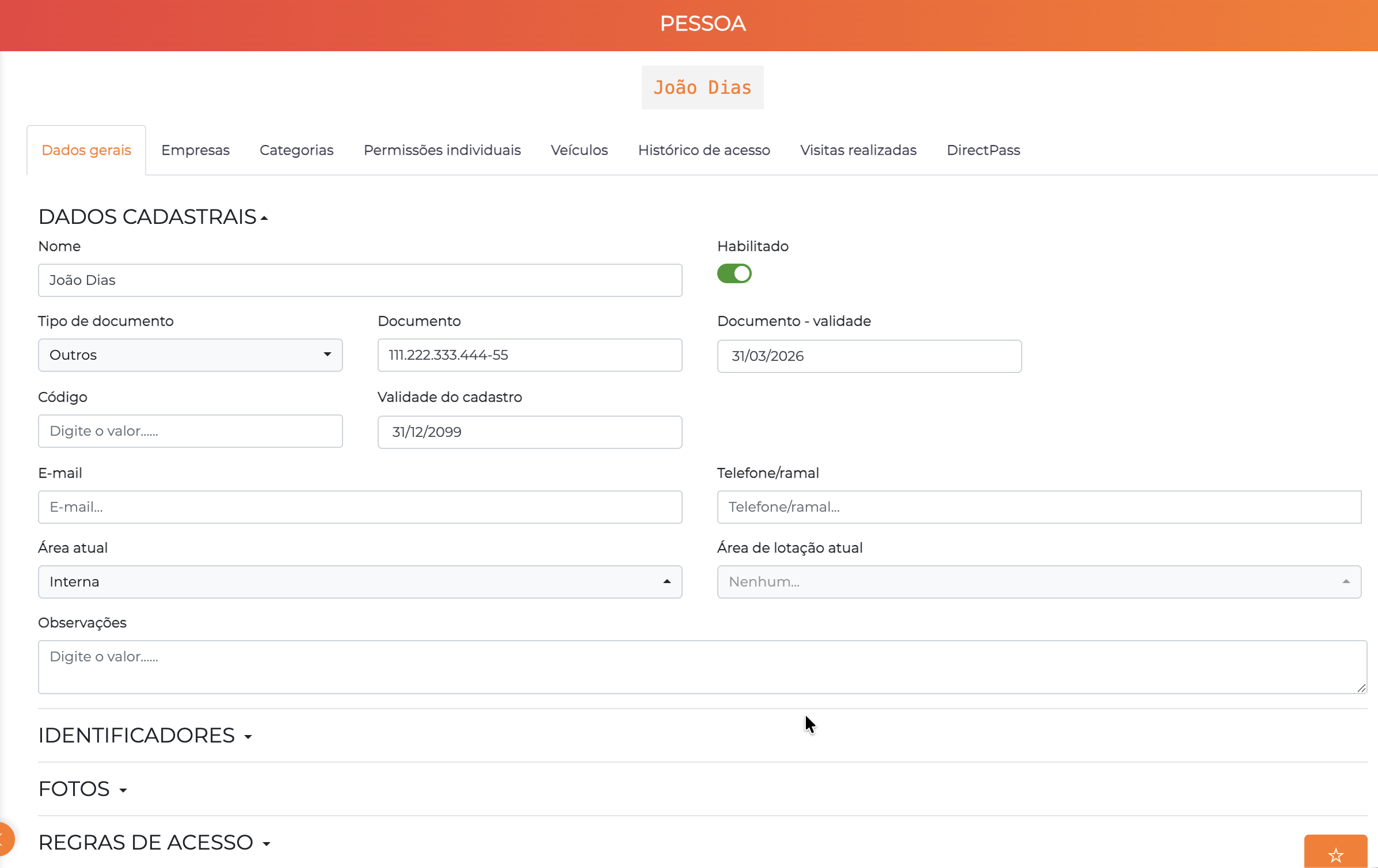Screen dimensions: 1378x868
Task: Click the Observações text area
Action: (702, 667)
